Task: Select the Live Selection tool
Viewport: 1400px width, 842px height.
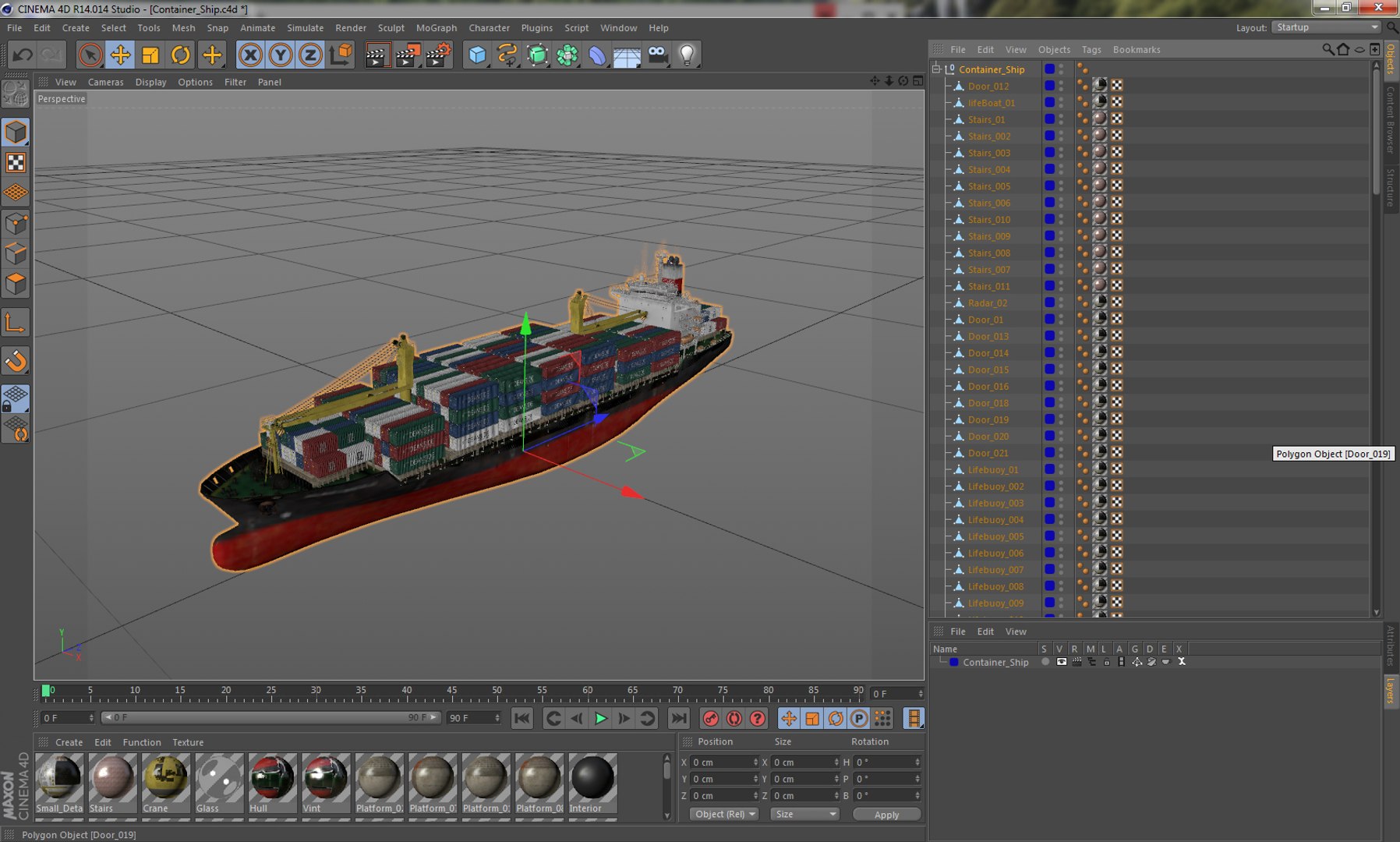Action: click(x=90, y=55)
